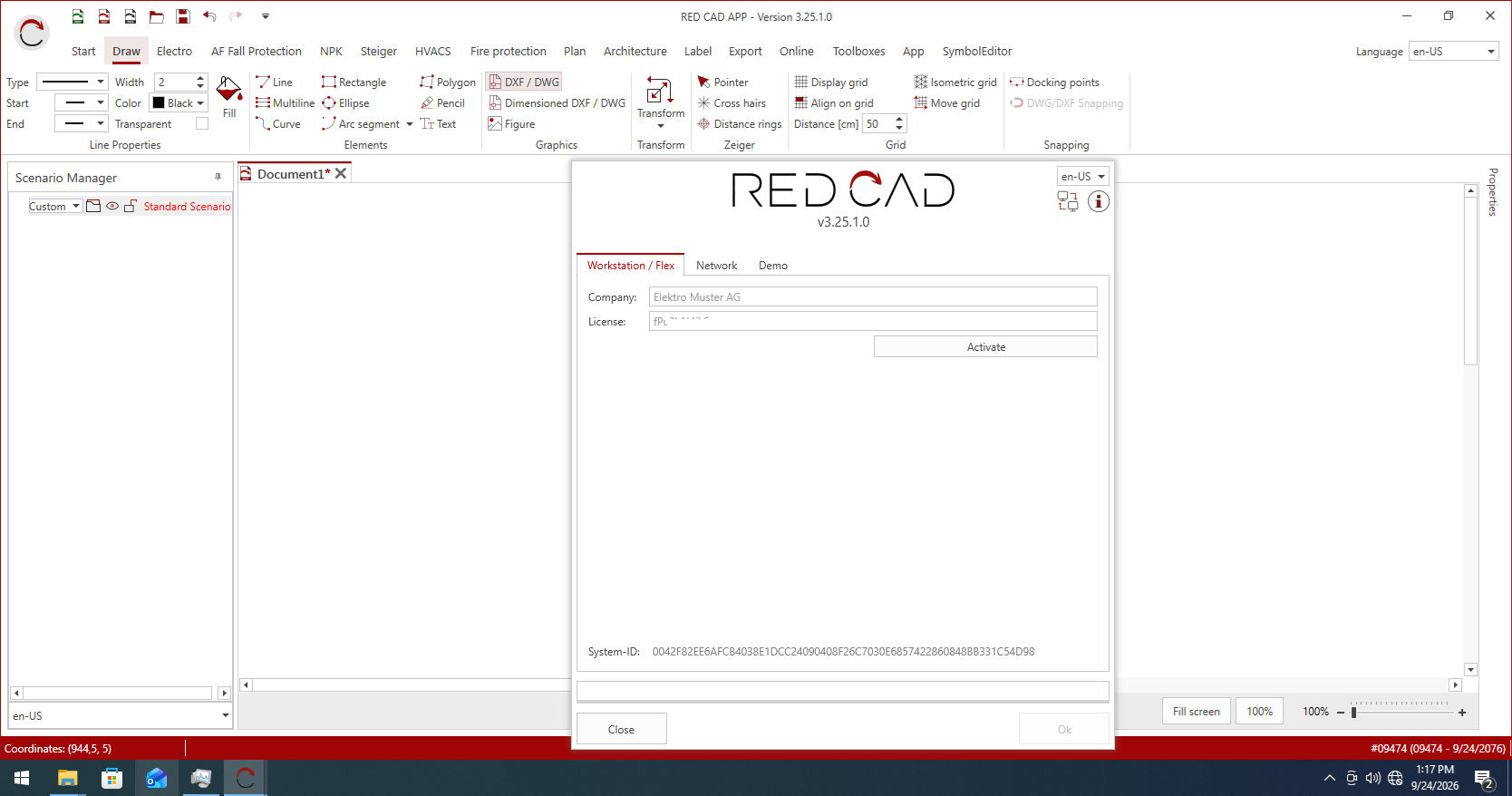This screenshot has width=1512, height=796.
Task: Click the 100% zoom button
Action: pyautogui.click(x=1259, y=711)
